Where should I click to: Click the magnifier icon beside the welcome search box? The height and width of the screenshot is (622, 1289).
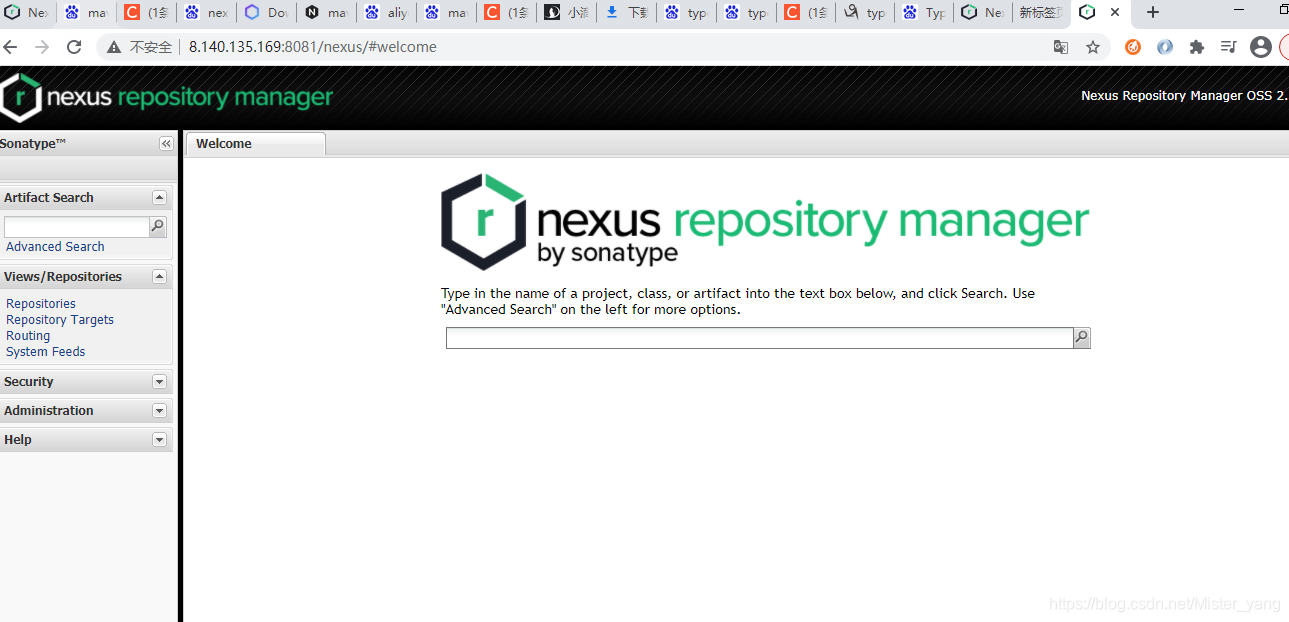point(1081,338)
